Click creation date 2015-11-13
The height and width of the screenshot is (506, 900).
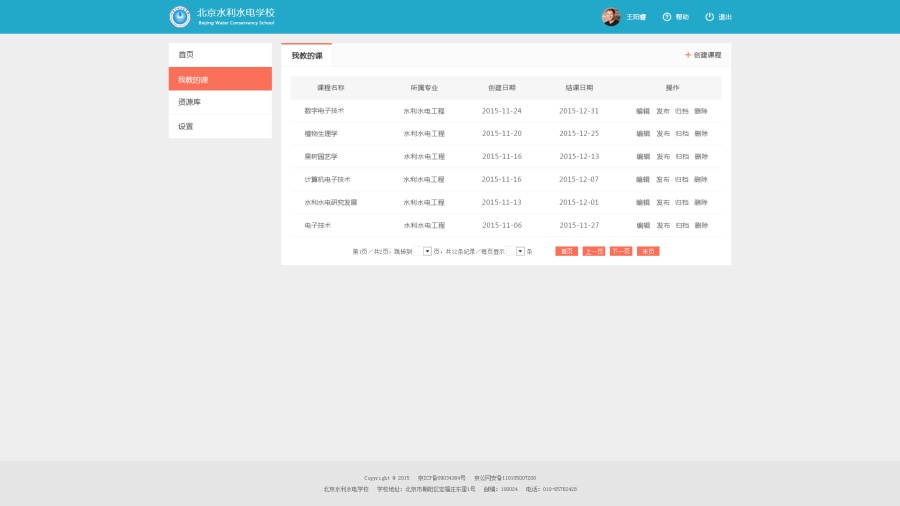point(502,202)
